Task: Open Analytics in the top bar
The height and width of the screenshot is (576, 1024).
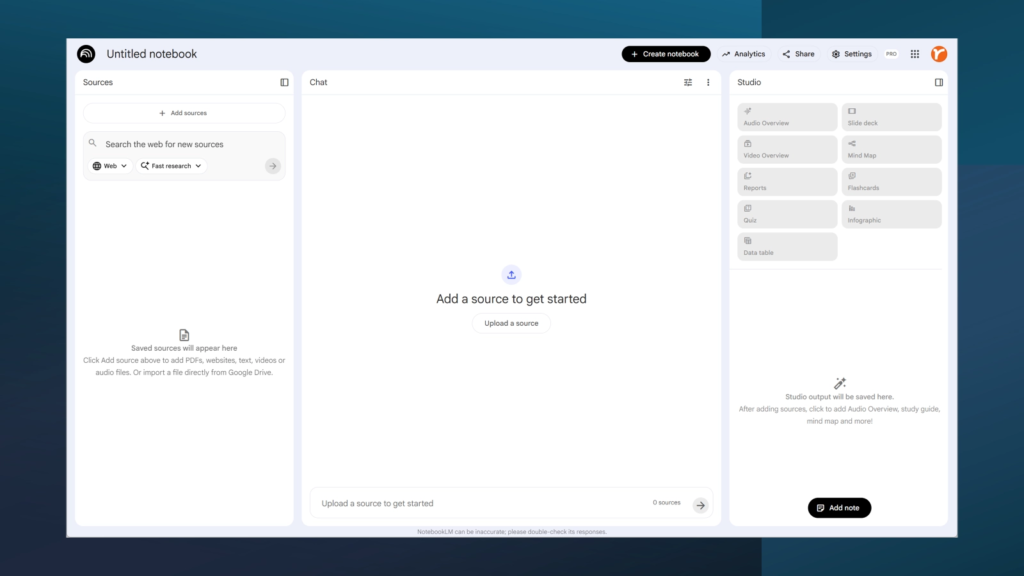Action: click(743, 54)
